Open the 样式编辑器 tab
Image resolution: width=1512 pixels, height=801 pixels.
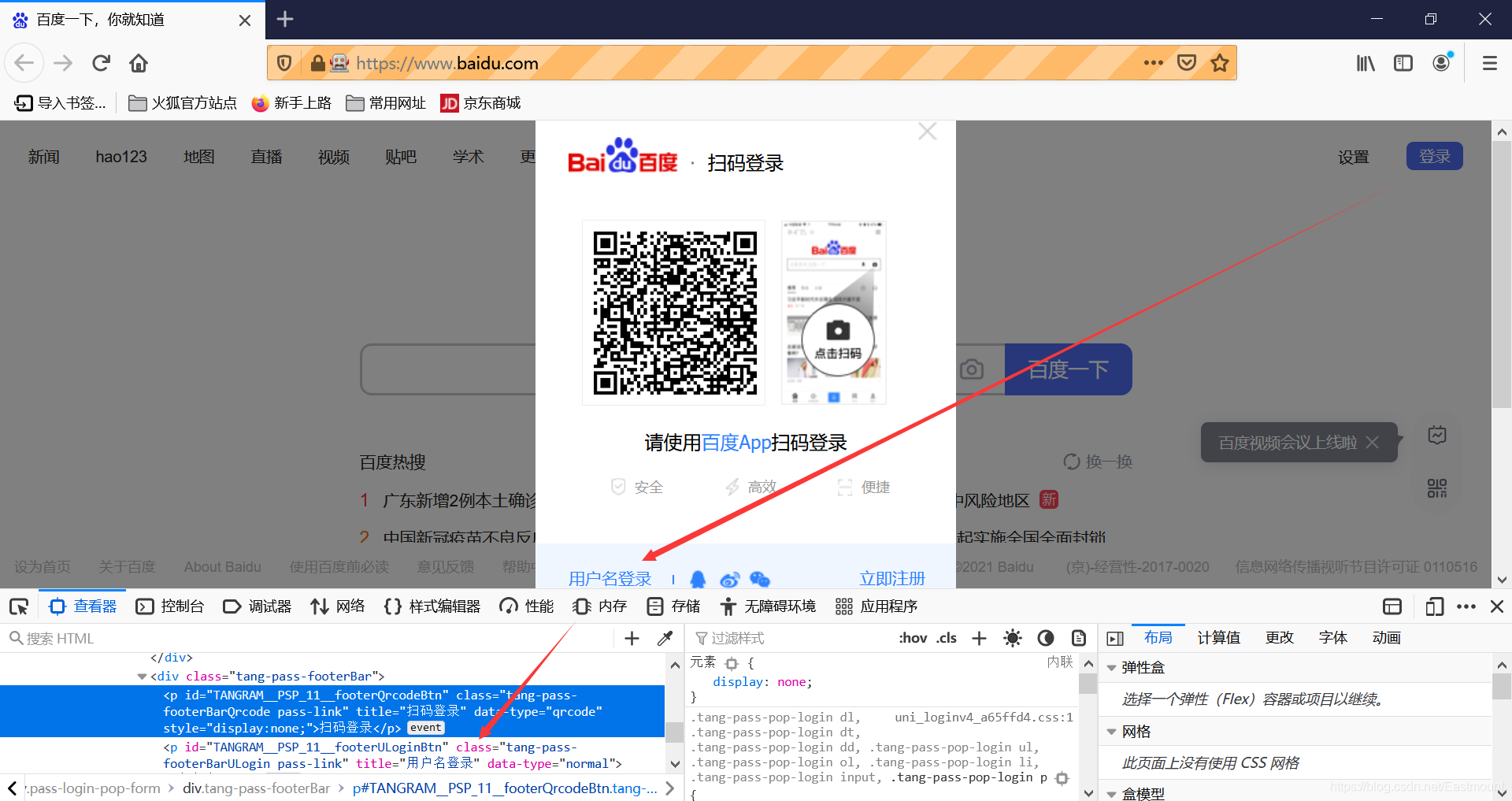[432, 606]
